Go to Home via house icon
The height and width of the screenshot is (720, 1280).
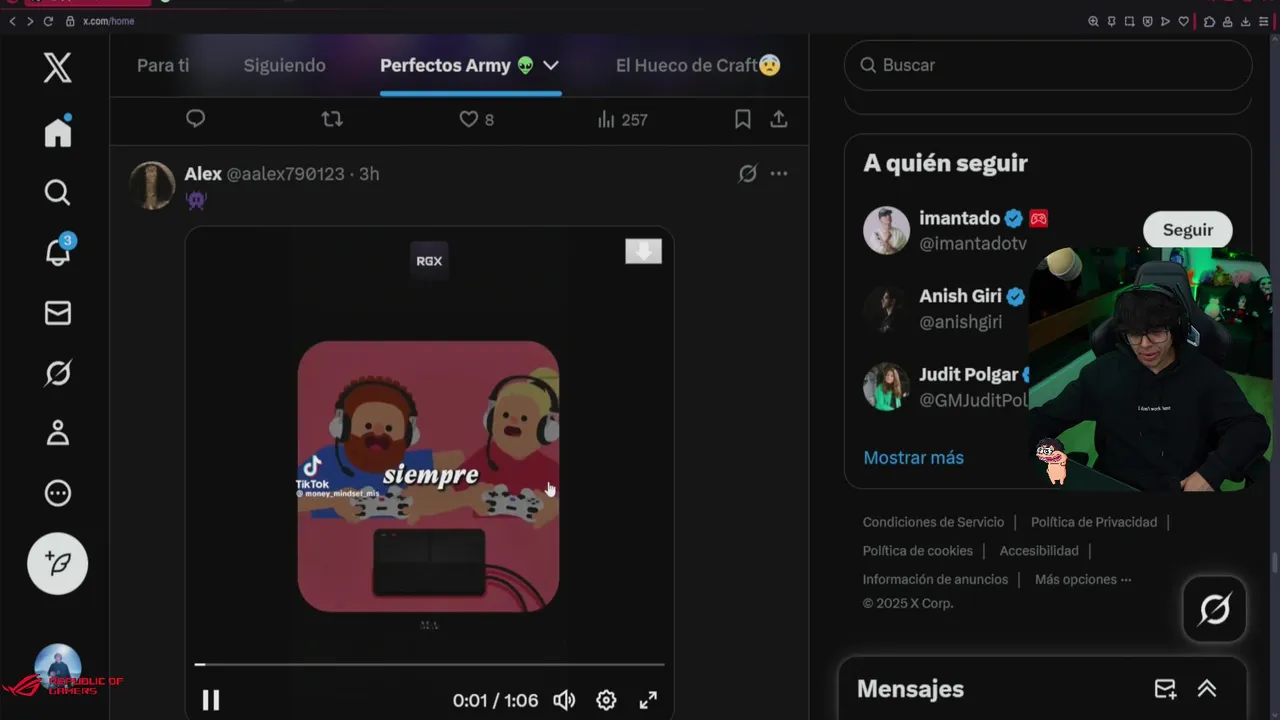pos(58,131)
